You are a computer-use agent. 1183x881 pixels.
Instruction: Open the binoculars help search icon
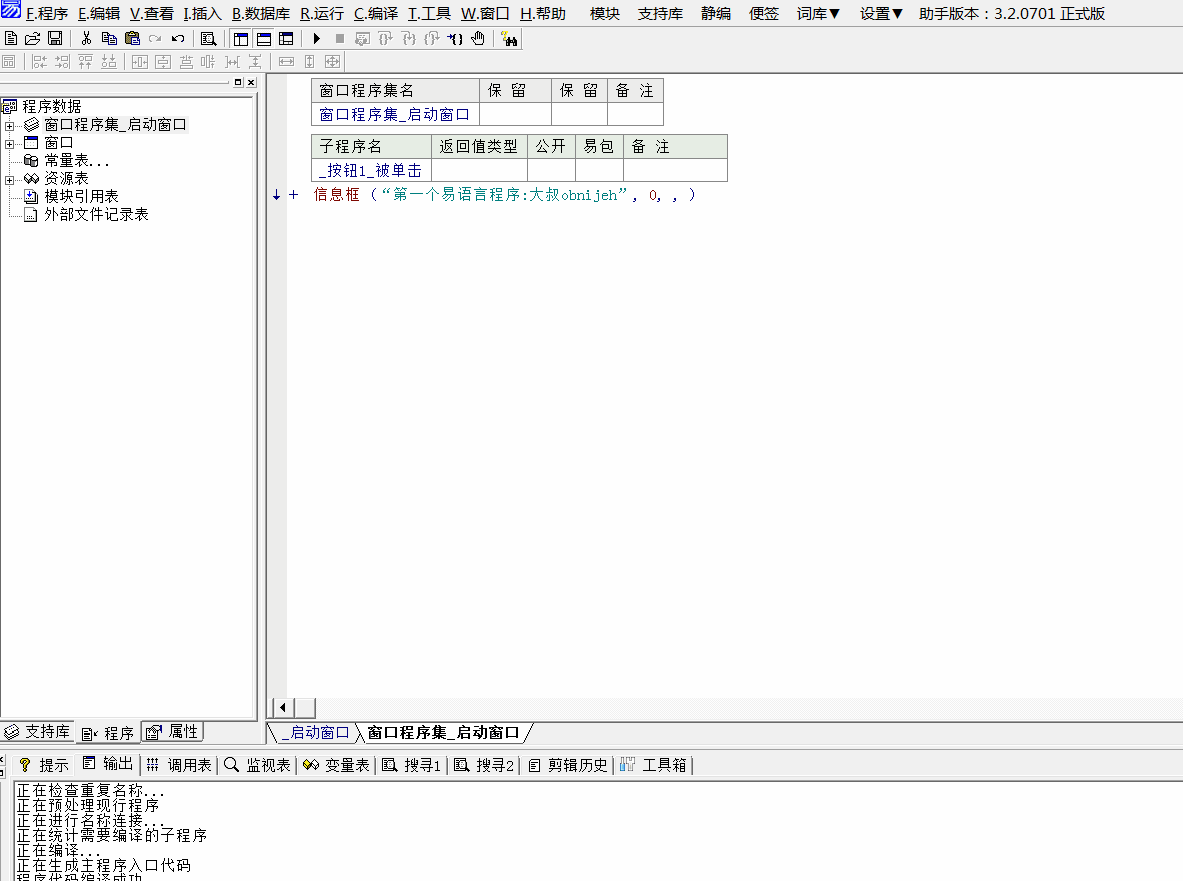coord(509,38)
